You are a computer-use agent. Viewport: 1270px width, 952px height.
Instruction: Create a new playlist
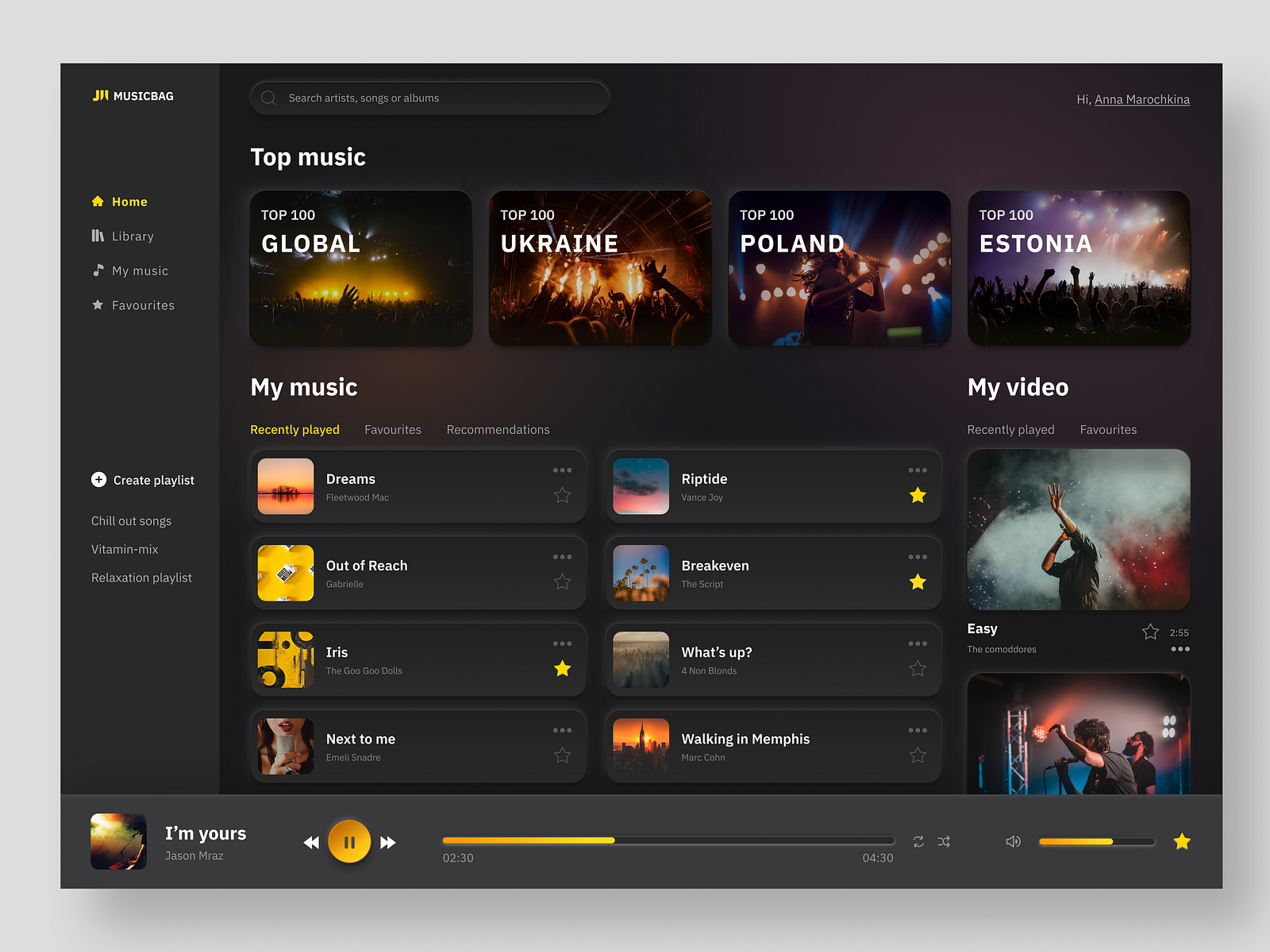pyautogui.click(x=143, y=479)
